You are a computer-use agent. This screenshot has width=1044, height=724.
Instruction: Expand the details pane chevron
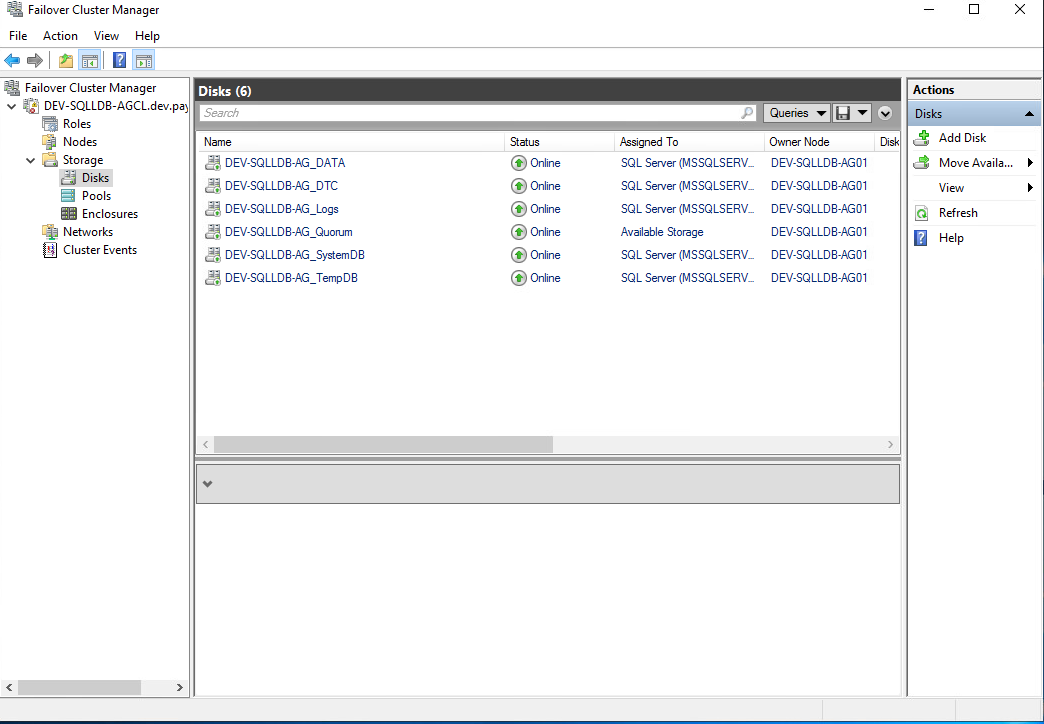tap(208, 484)
